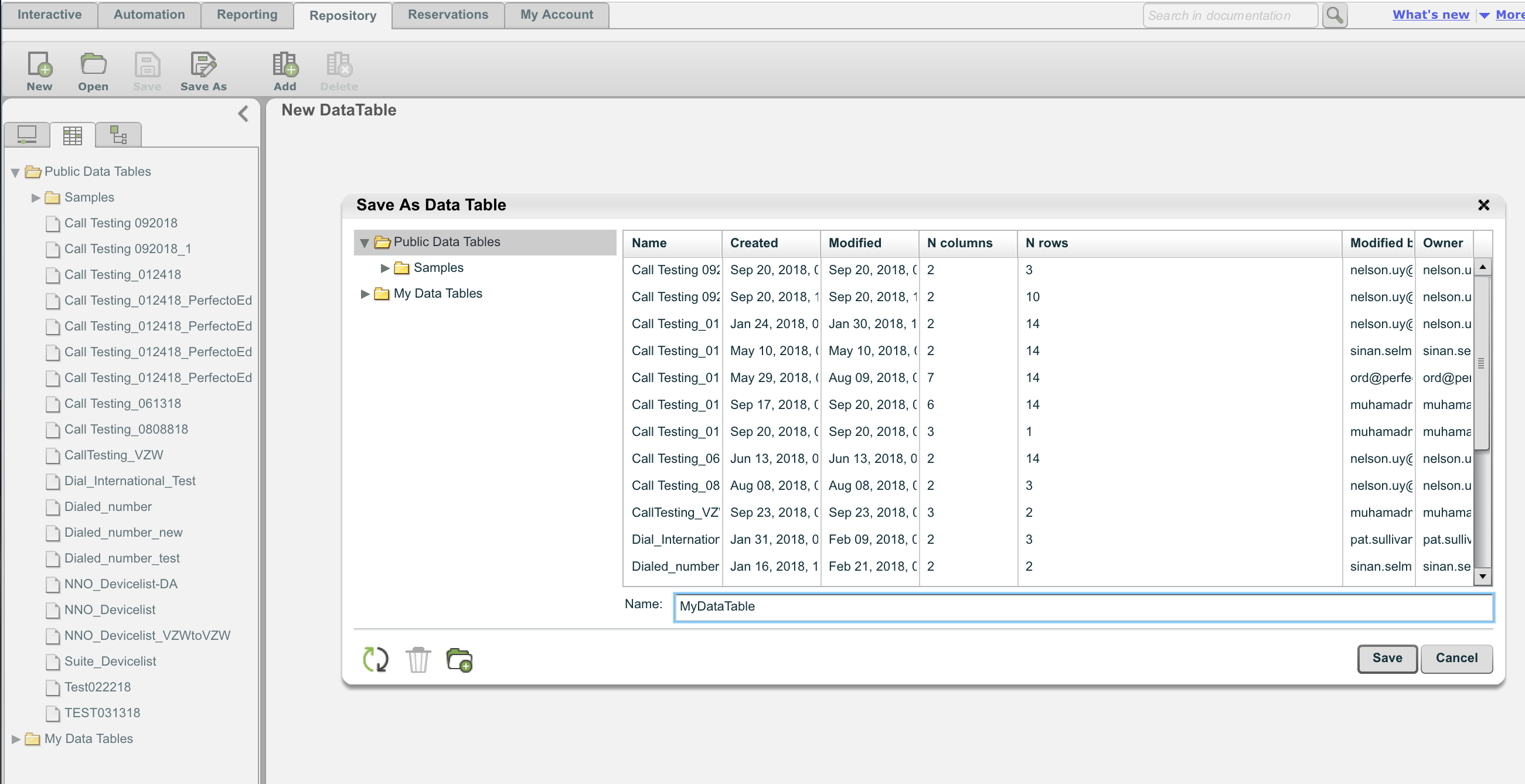Click the Save As toolbar icon
Screen dimensions: 1525x784
click(203, 65)
